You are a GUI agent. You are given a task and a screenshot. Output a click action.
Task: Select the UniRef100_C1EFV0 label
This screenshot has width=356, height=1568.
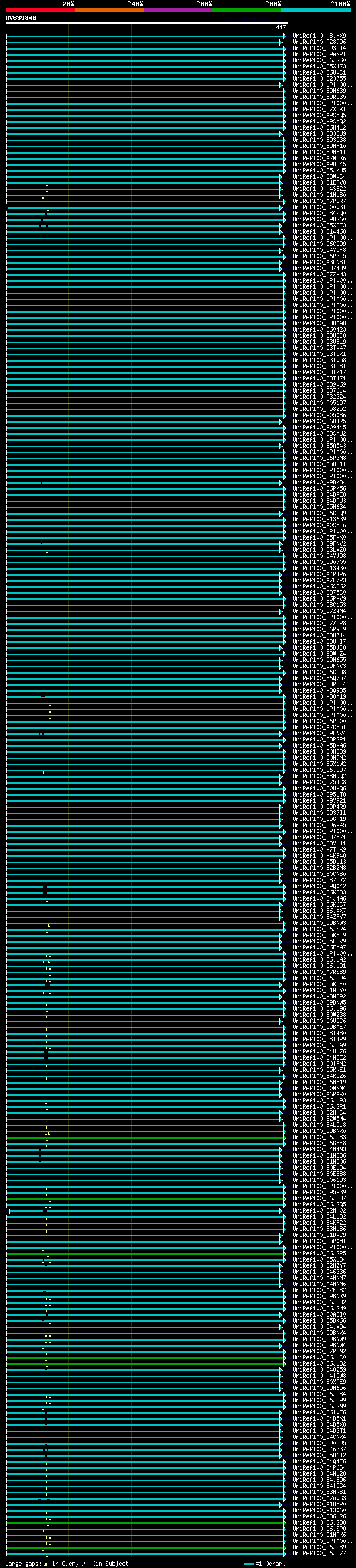coord(319,182)
